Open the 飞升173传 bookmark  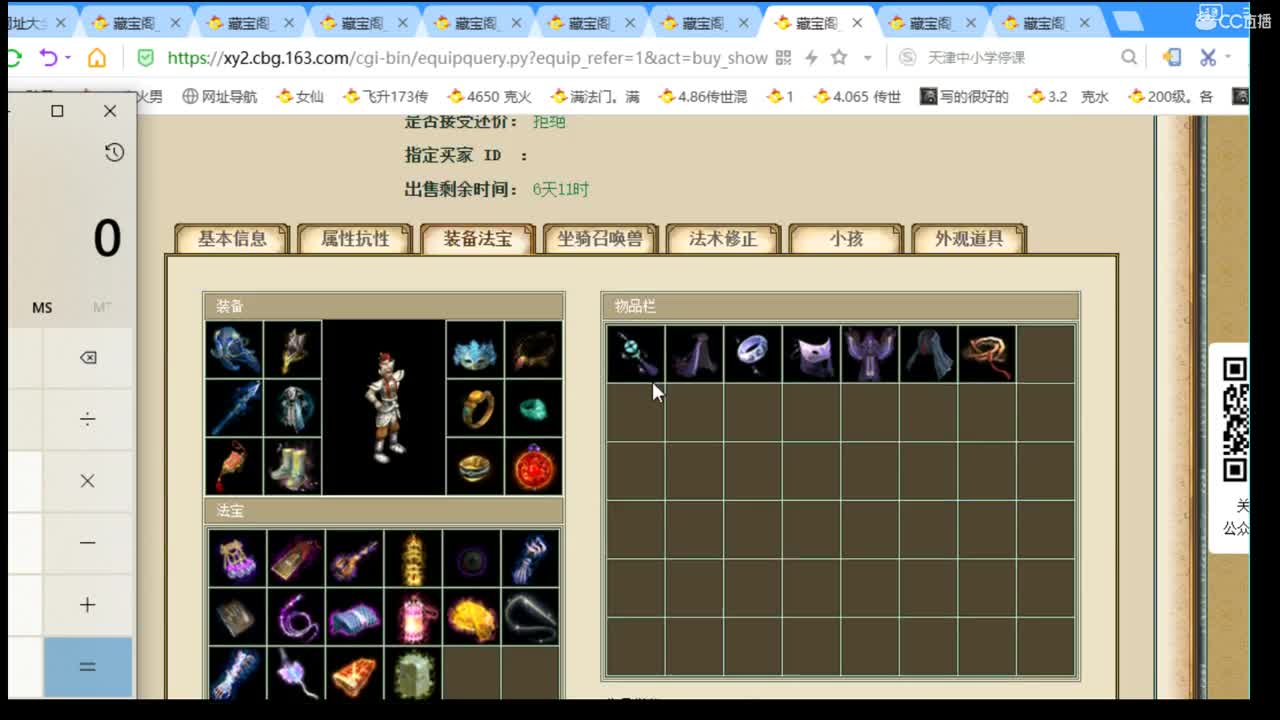pos(385,97)
